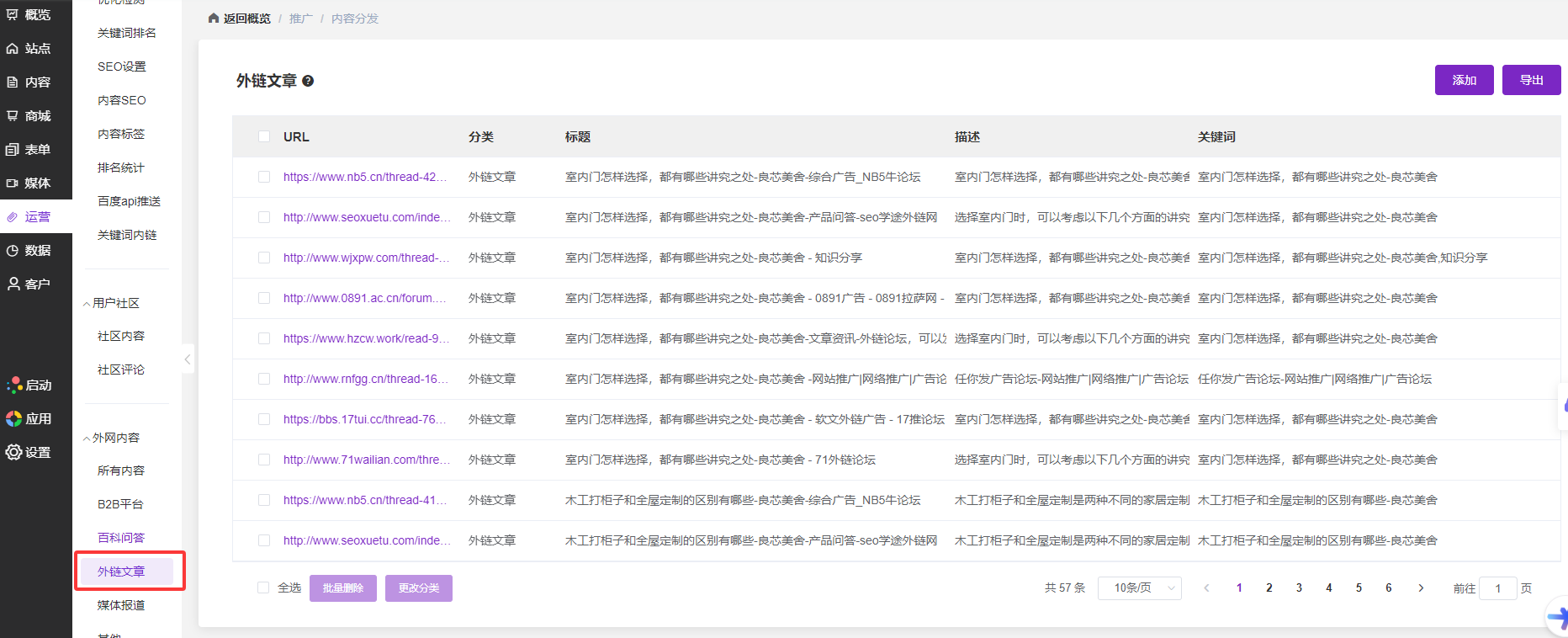Click the 前往 page number input field
Viewport: 1568px width, 638px height.
click(1497, 588)
